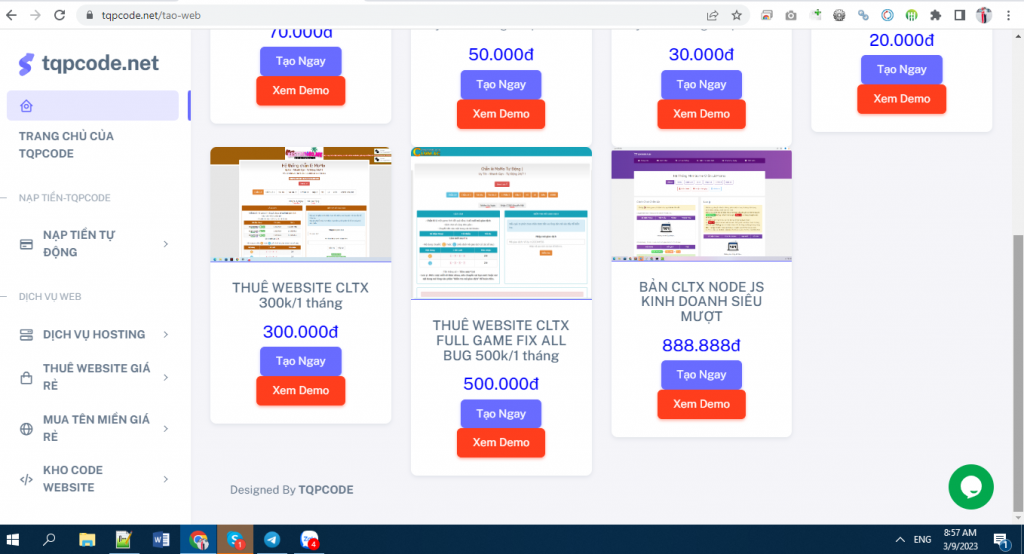This screenshot has width=1024, height=554.
Task: Click the page's vertical scrollbar thumb
Action: [1018, 370]
